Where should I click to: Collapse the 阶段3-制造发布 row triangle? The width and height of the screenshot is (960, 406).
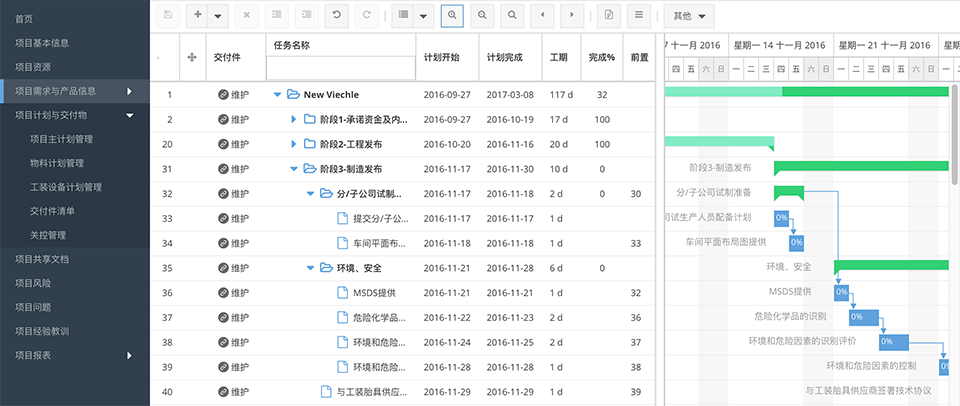point(294,169)
